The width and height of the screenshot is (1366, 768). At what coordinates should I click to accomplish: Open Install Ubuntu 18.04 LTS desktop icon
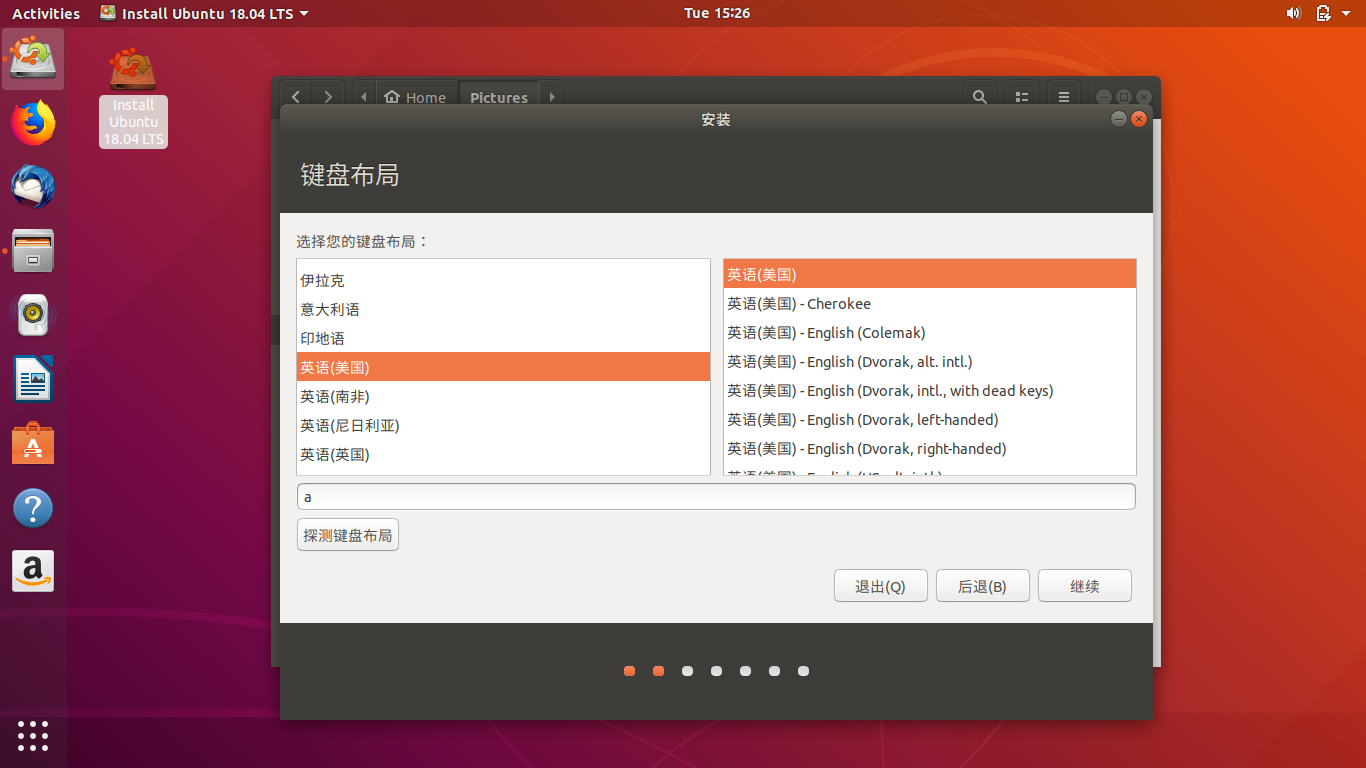pos(133,97)
